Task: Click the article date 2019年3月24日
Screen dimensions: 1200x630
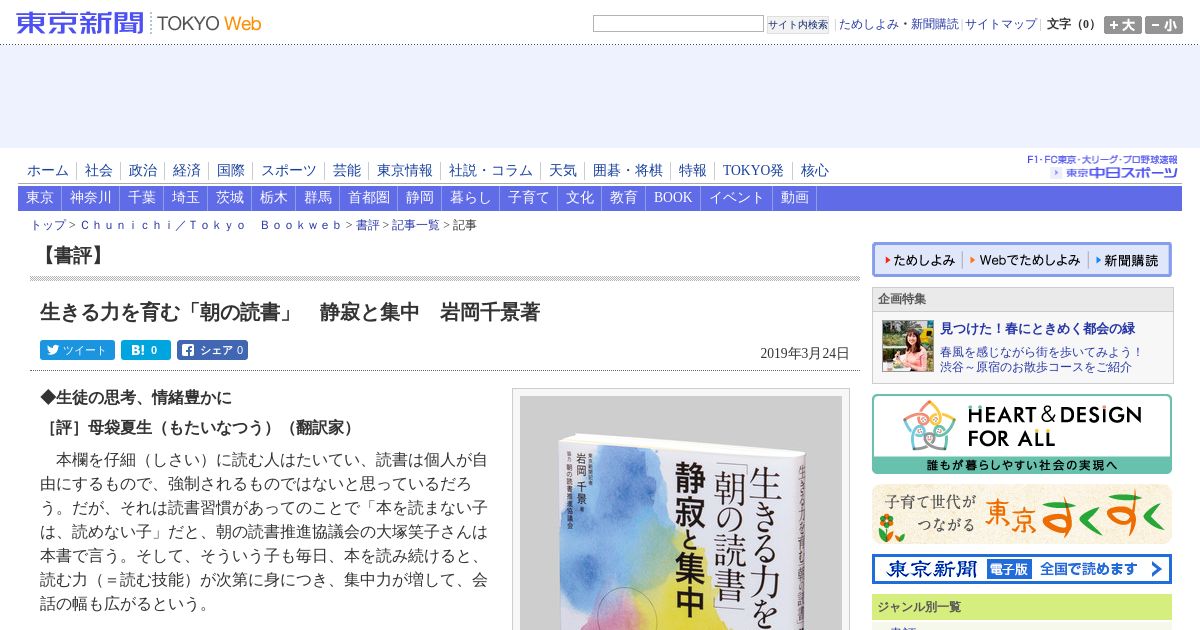Action: point(804,353)
